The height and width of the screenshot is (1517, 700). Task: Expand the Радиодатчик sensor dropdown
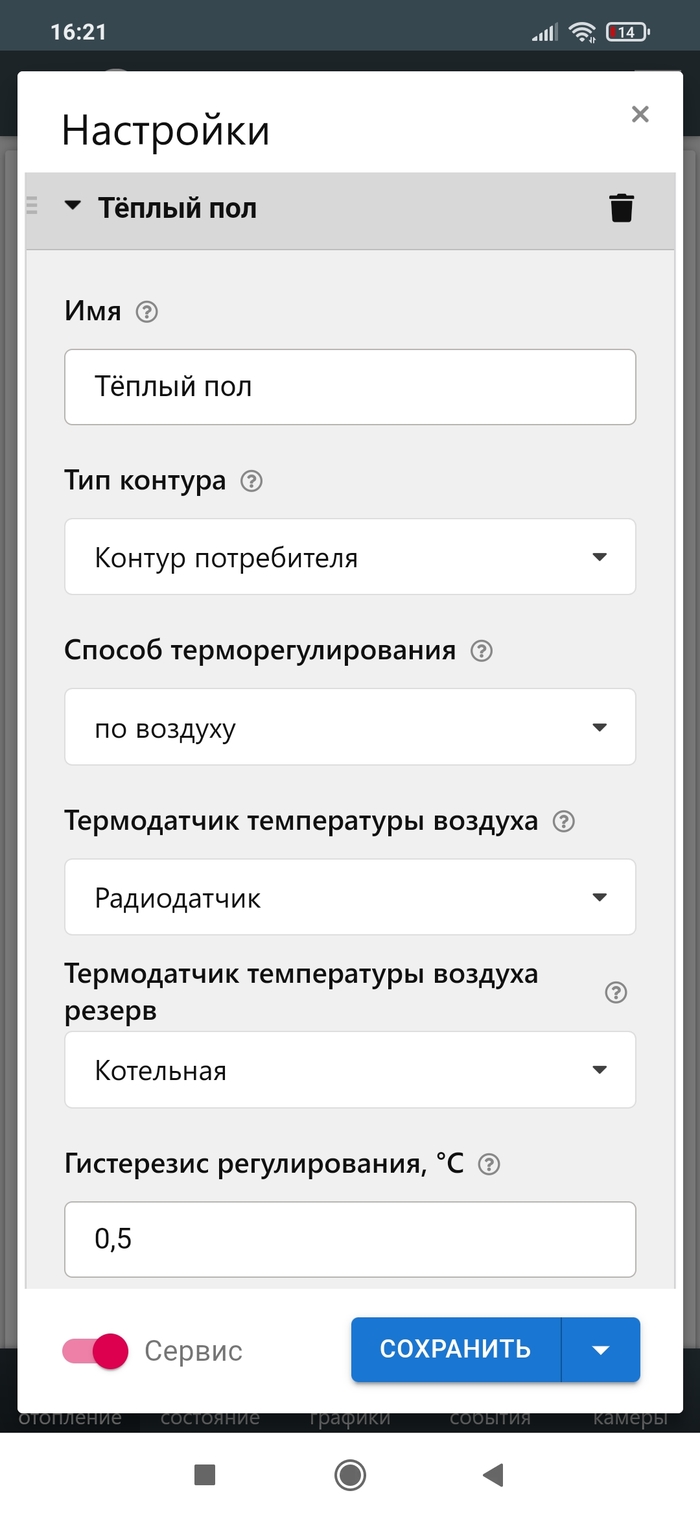(x=350, y=898)
